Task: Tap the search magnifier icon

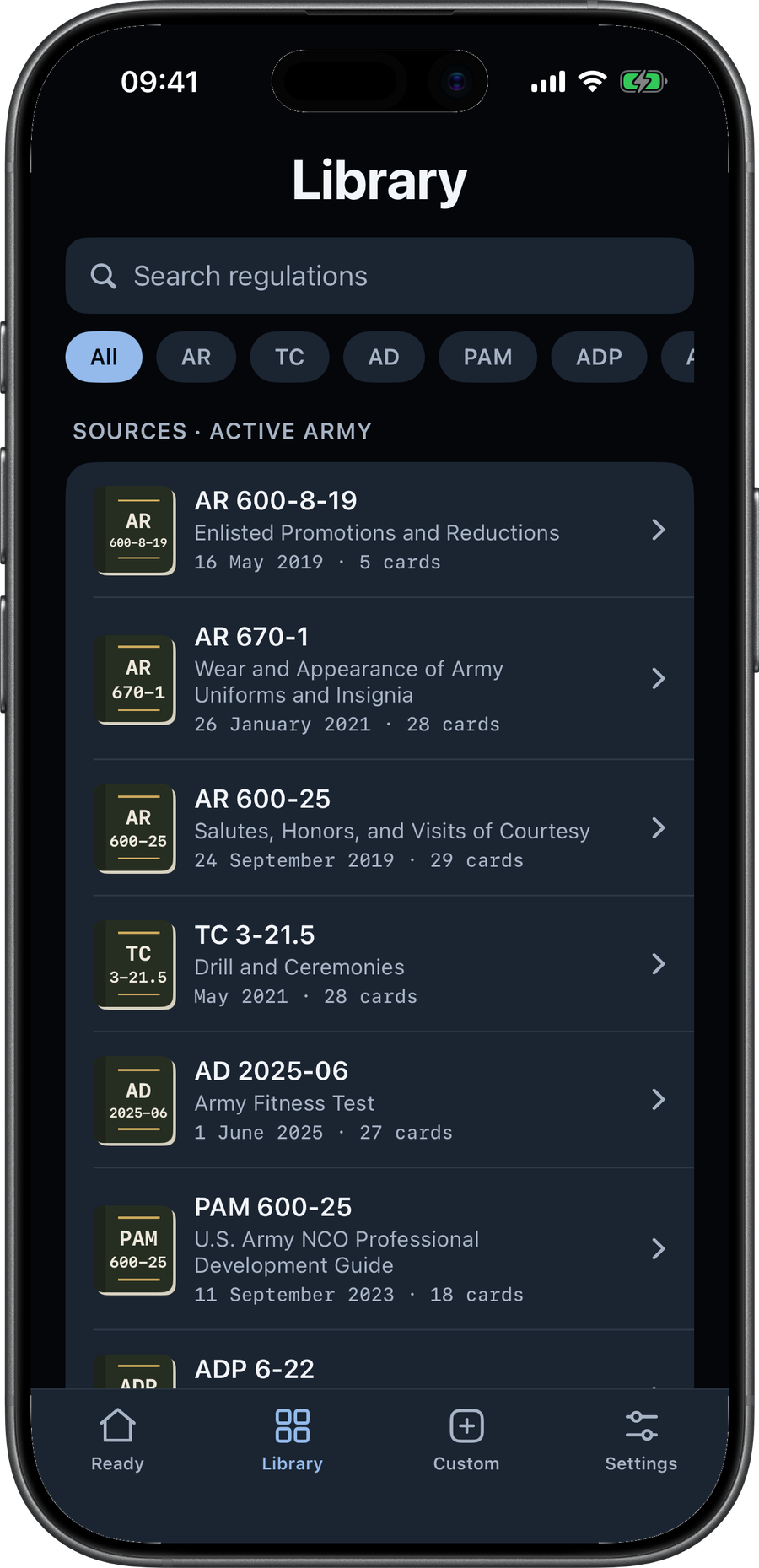Action: pyautogui.click(x=103, y=276)
